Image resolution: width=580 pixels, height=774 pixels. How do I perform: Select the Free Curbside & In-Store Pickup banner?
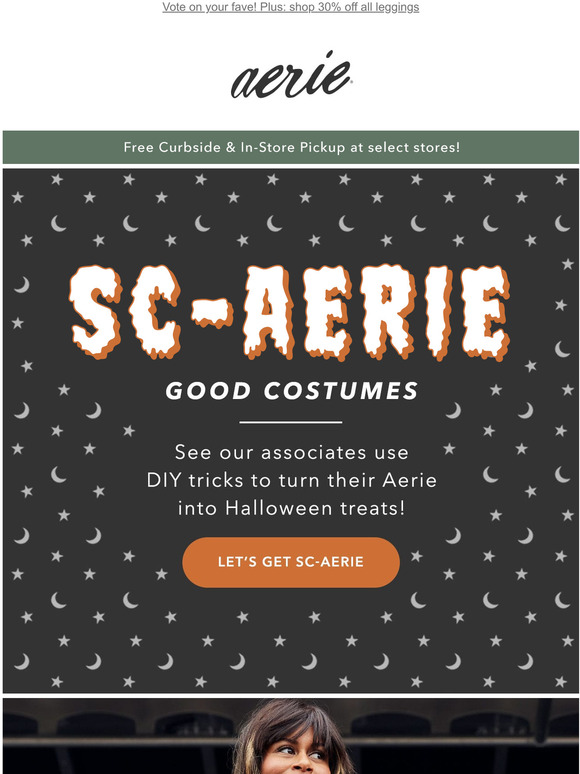[x=291, y=147]
